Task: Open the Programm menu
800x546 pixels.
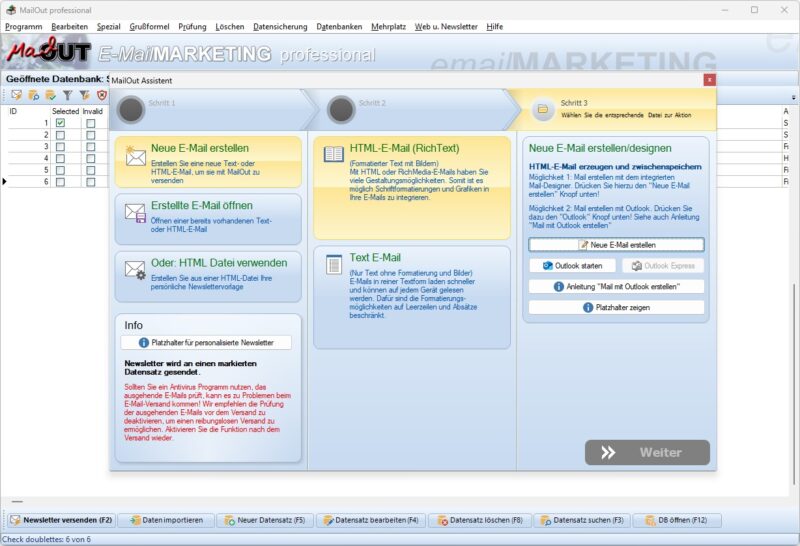Action: tap(23, 27)
